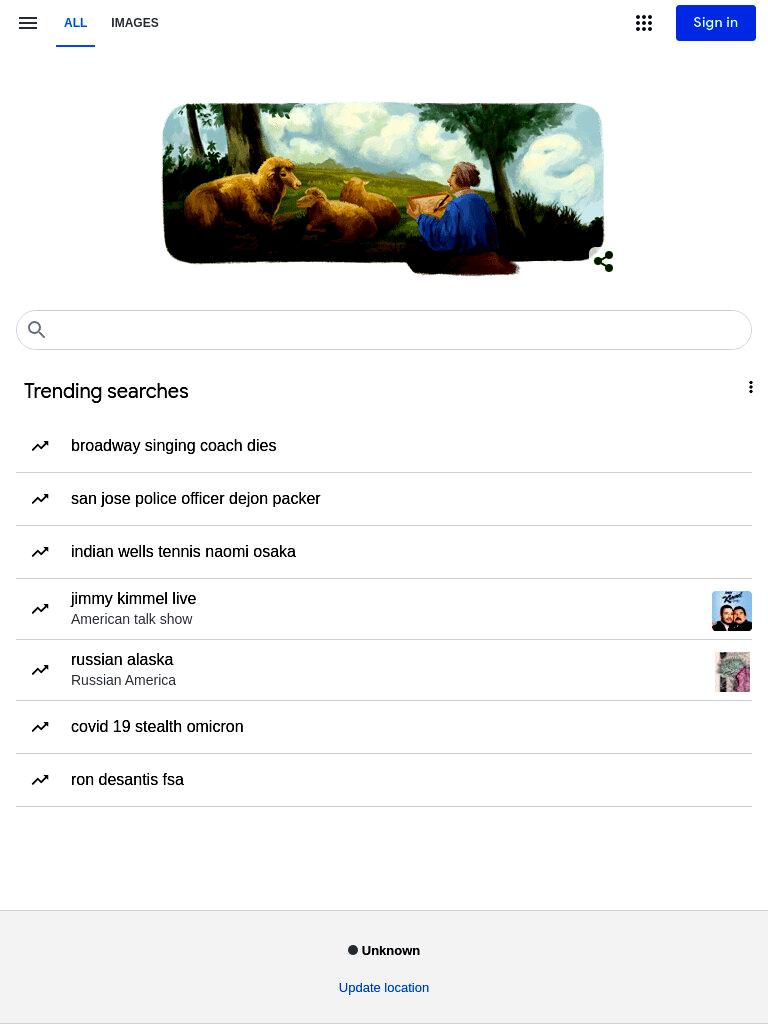Follow the Update location link
Image resolution: width=768 pixels, height=1024 pixels.
coord(384,987)
